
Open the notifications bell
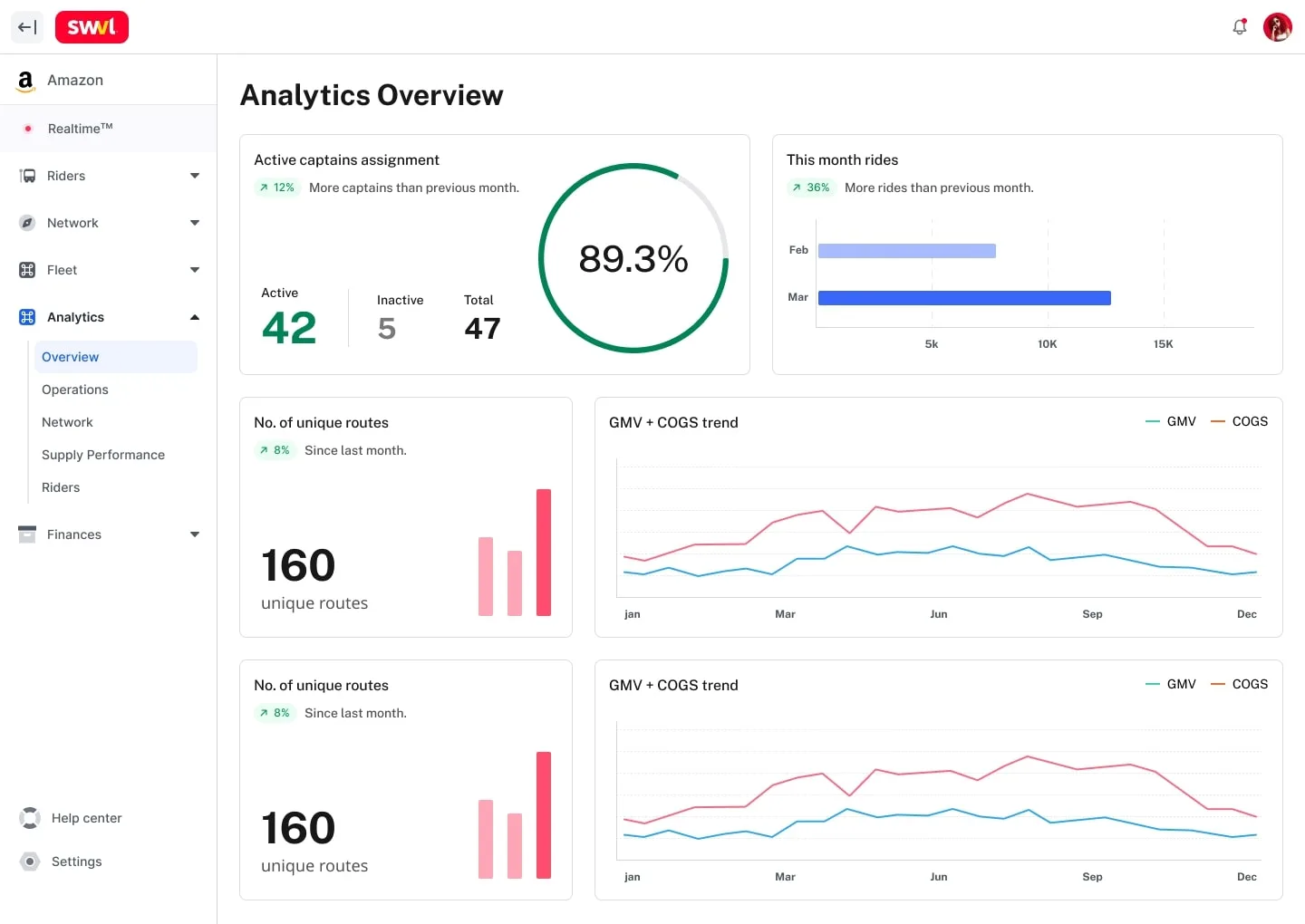[1240, 27]
